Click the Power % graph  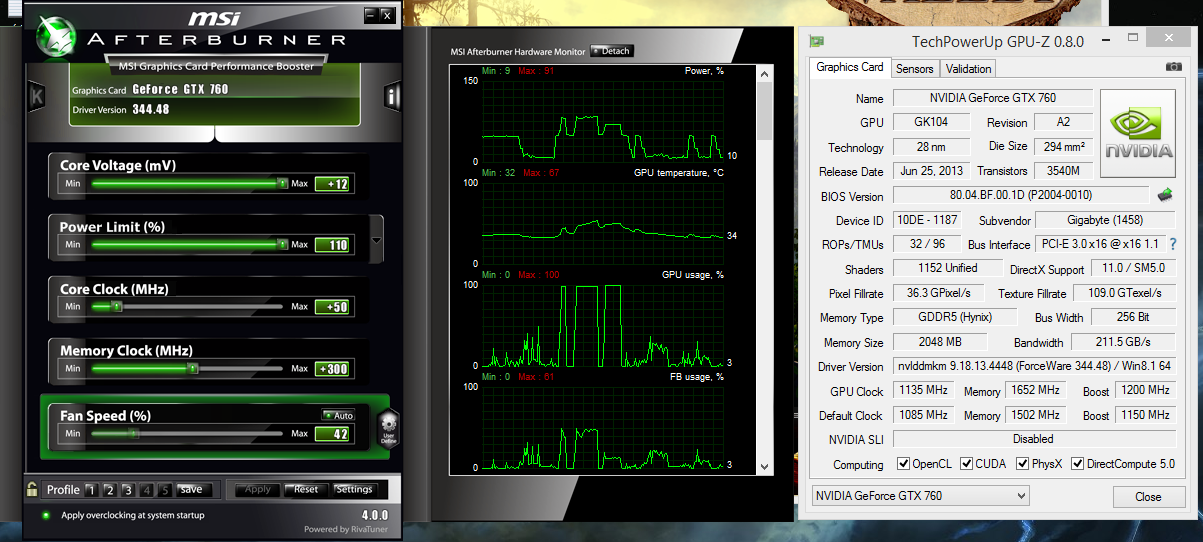pos(602,120)
